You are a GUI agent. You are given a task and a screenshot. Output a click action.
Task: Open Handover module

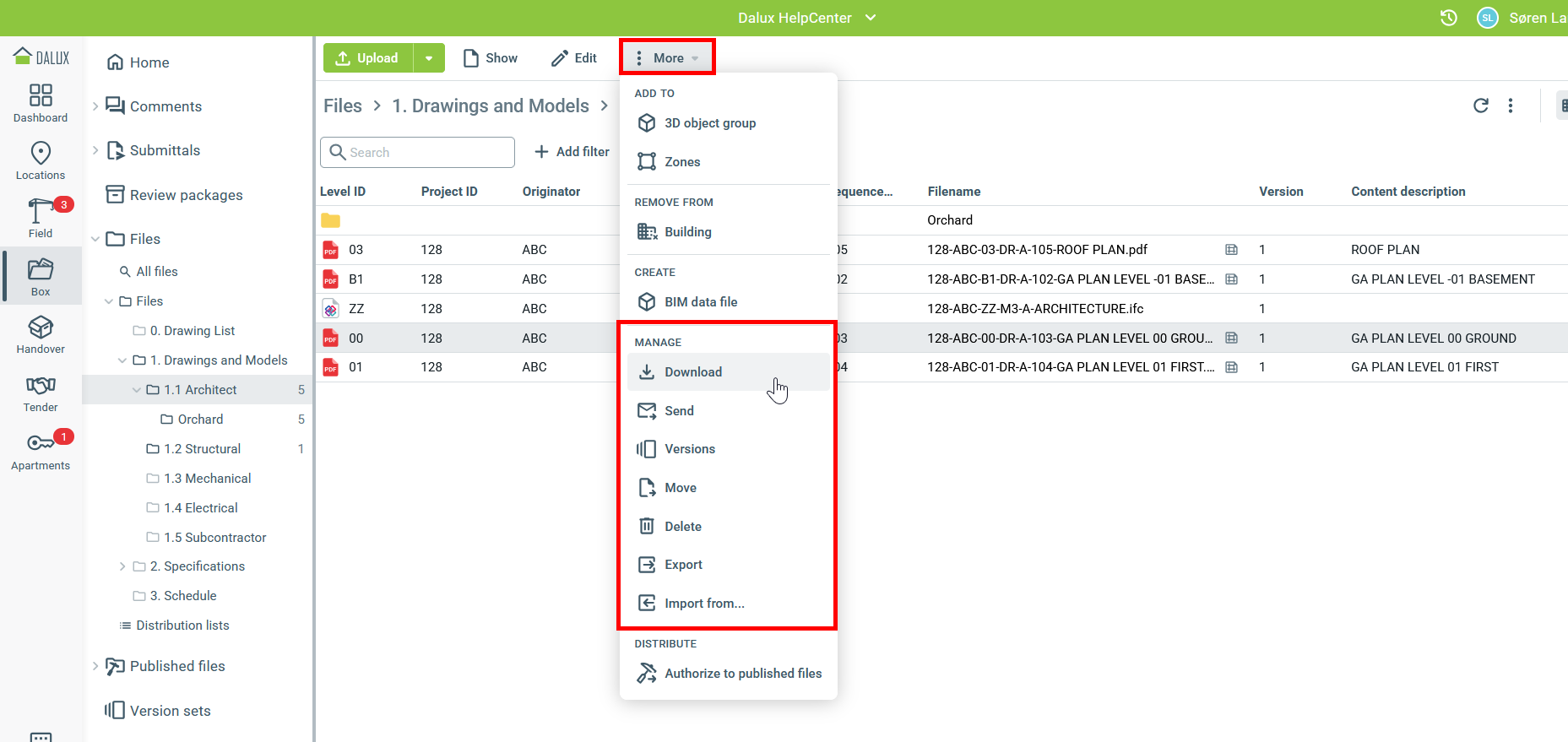[x=41, y=334]
